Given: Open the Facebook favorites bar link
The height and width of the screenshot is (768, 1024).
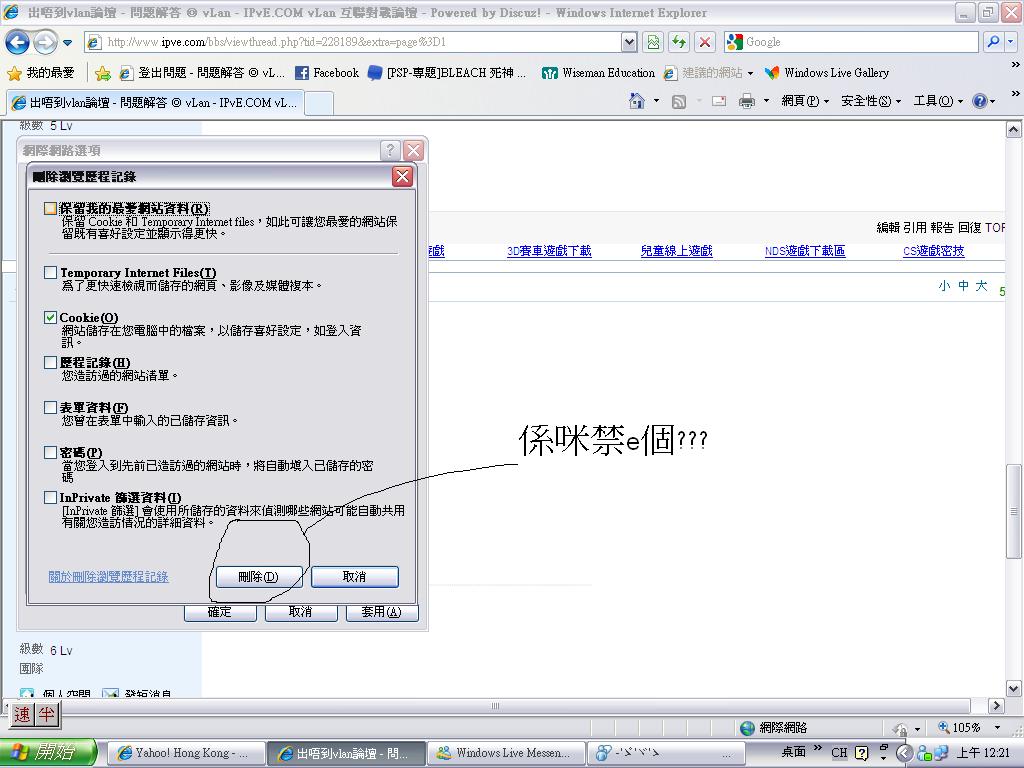Looking at the screenshot, I should [327, 73].
